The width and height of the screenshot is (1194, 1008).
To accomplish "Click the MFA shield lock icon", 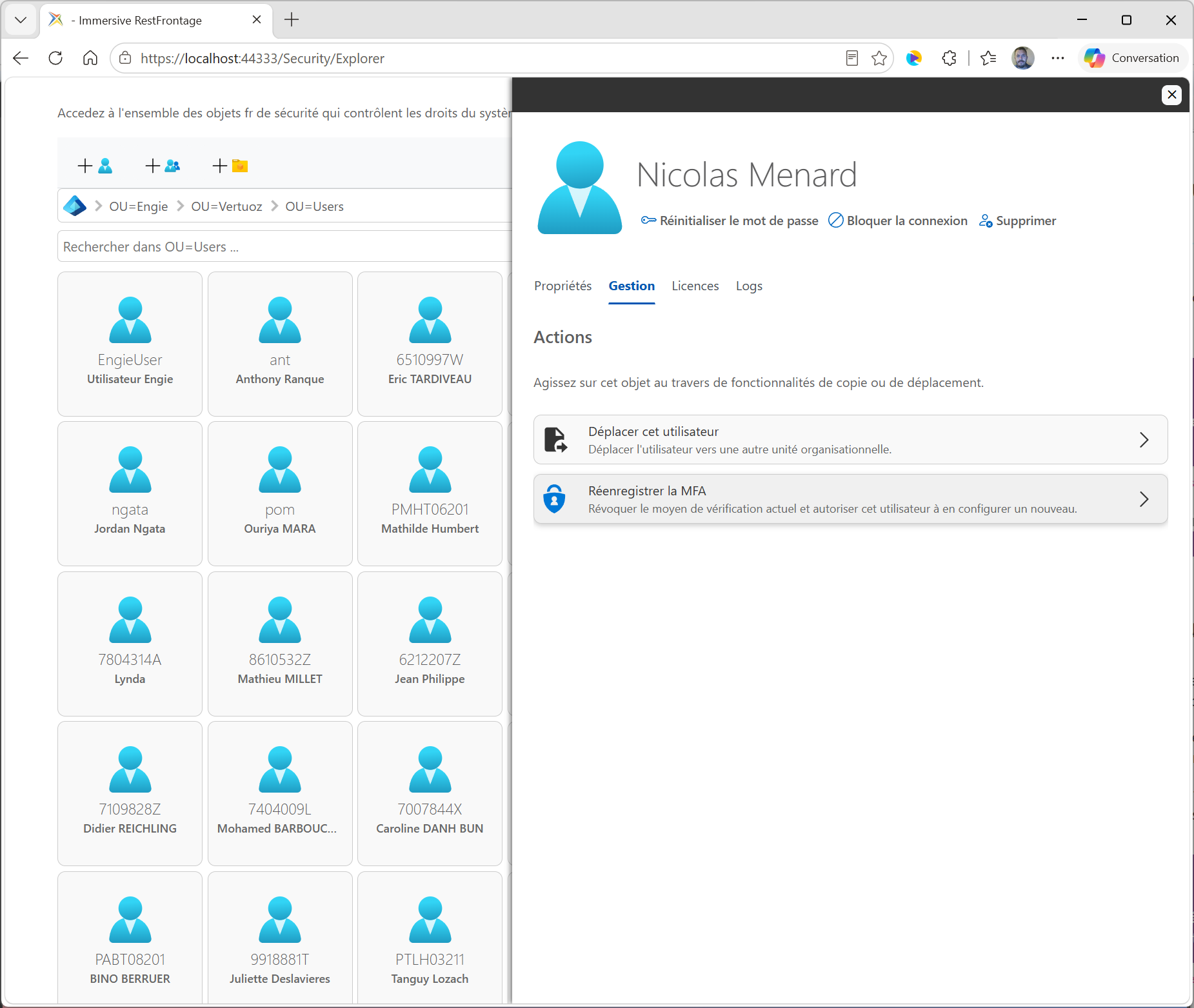I will [x=554, y=499].
